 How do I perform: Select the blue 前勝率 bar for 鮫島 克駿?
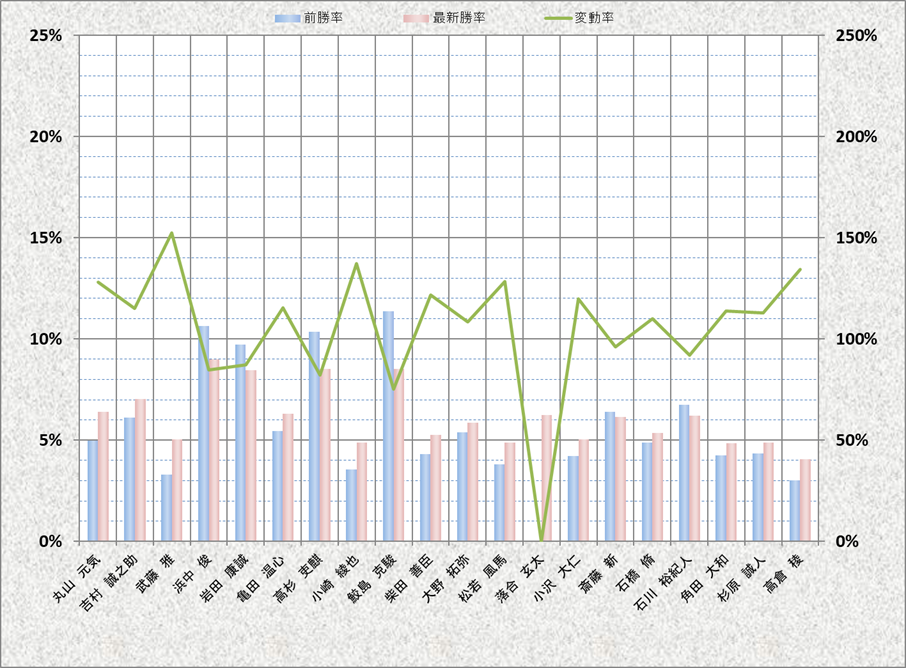point(388,425)
